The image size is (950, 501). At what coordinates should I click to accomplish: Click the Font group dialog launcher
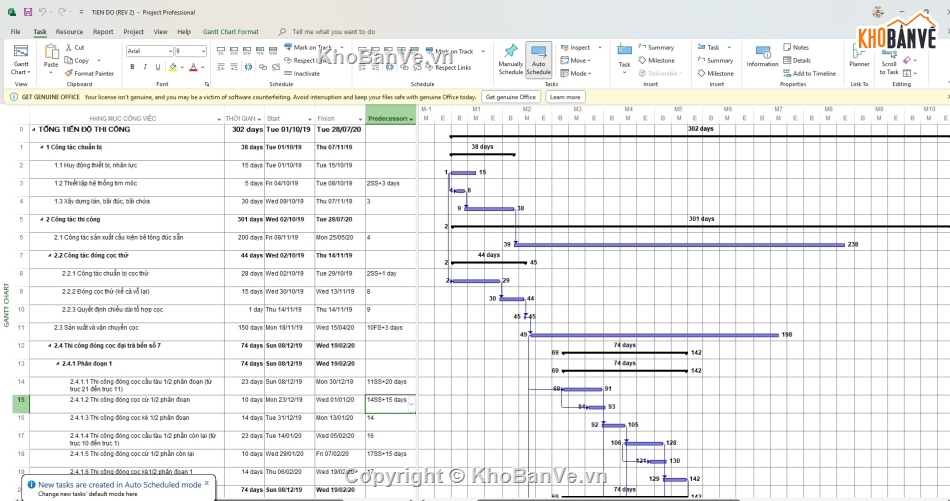207,84
